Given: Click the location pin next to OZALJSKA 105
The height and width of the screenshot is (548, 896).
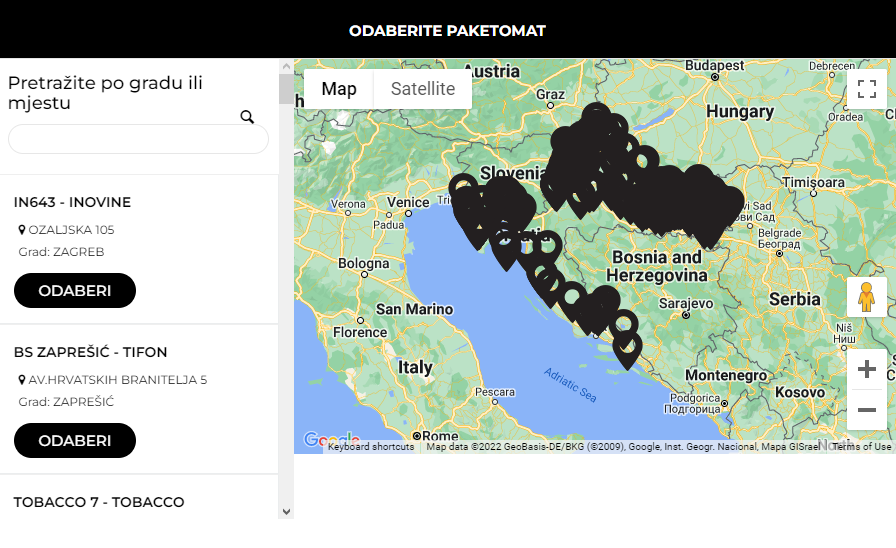Looking at the screenshot, I should (22, 230).
